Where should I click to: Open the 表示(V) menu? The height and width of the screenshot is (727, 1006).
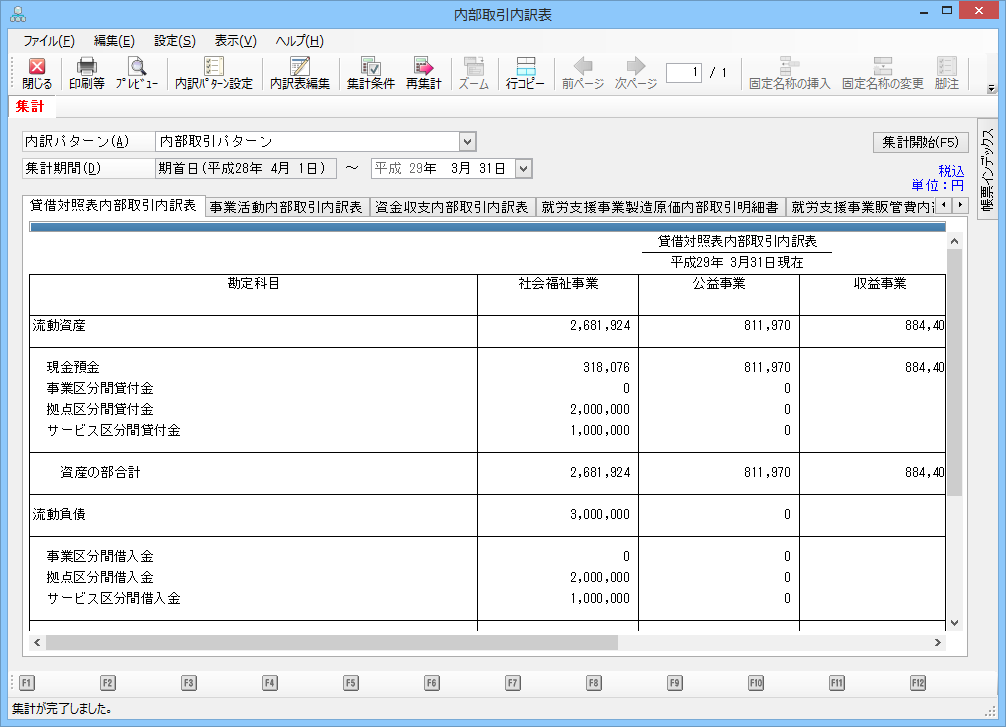pos(235,41)
